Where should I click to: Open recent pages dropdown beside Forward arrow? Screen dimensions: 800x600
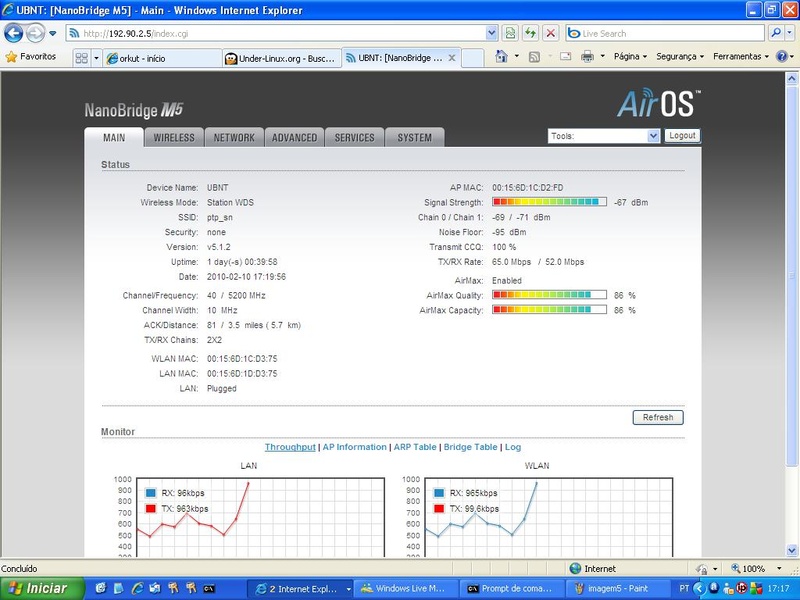tap(53, 34)
